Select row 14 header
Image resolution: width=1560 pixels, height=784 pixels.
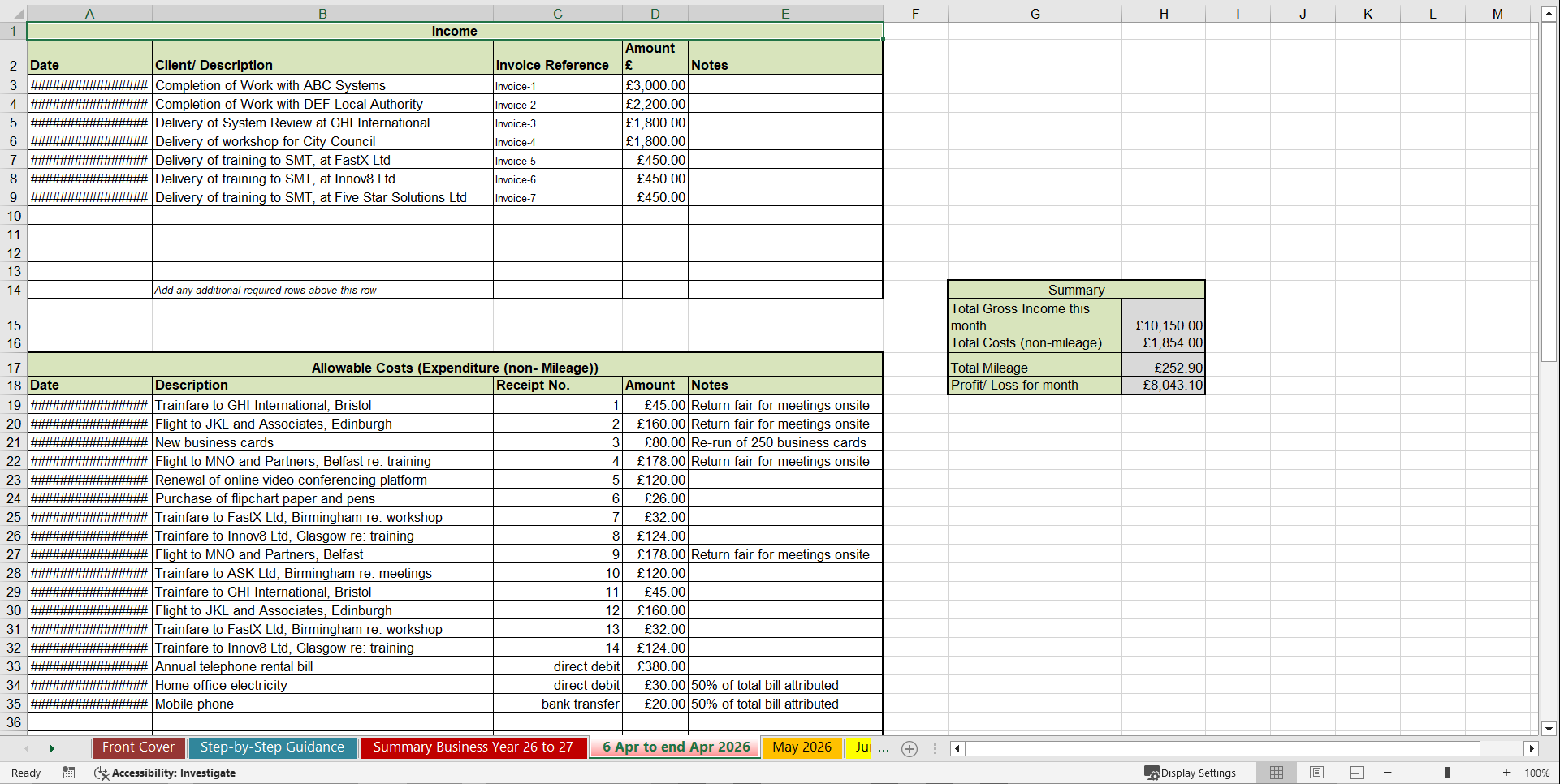13,290
